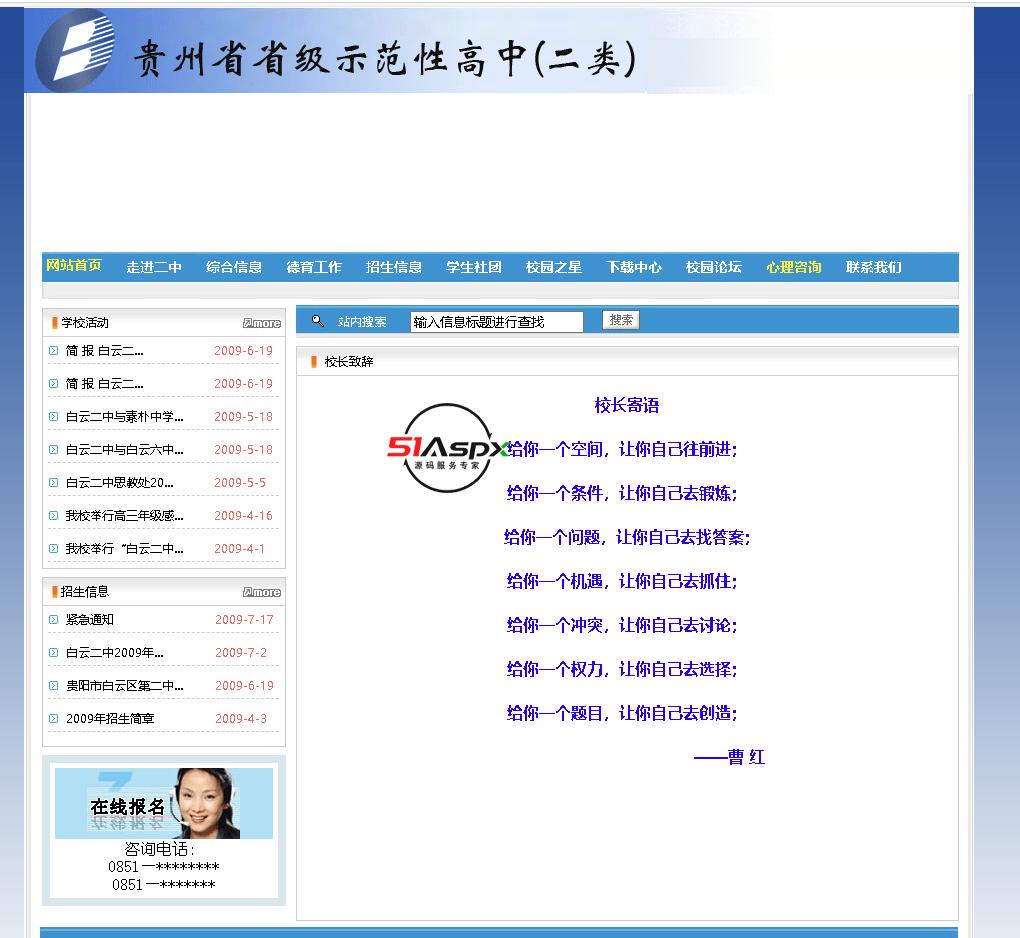Open the 2009年招生简章 link

(110, 719)
